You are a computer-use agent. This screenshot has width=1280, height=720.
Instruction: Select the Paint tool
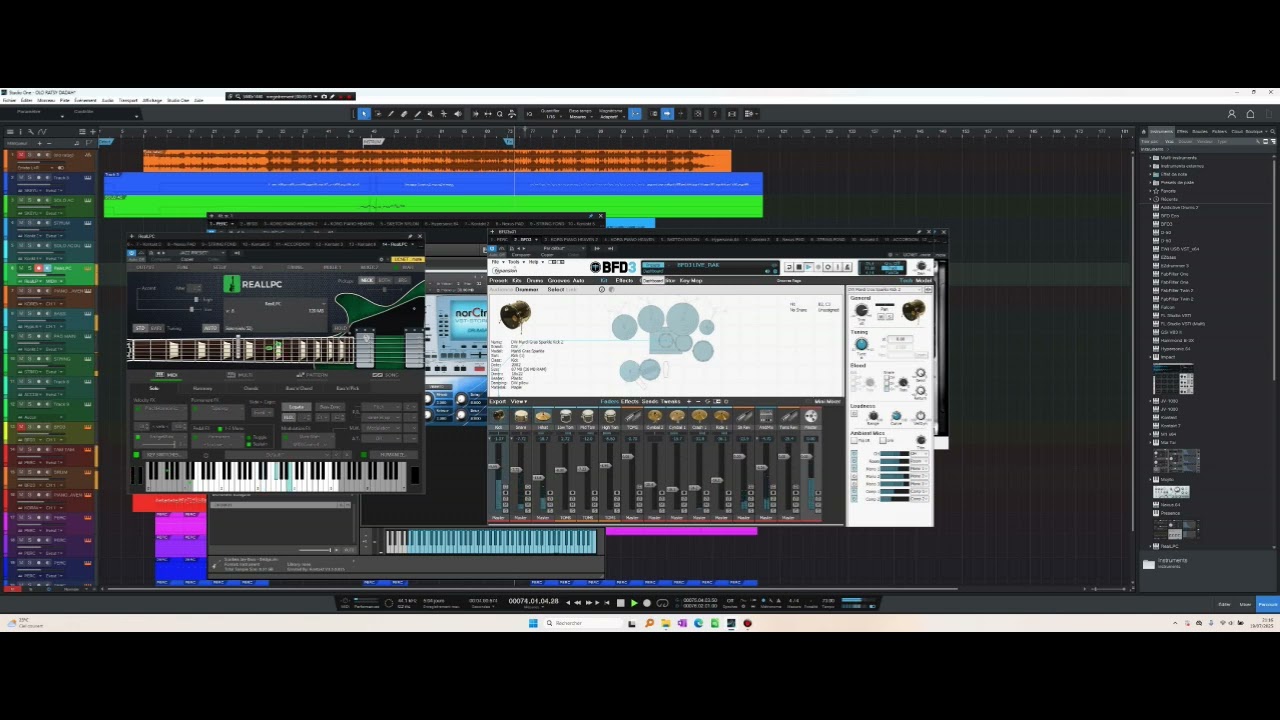[418, 114]
